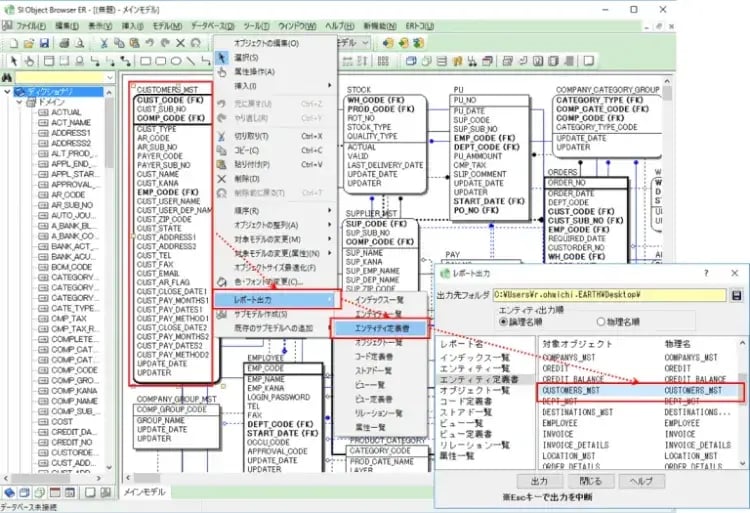The image size is (750, 513).
Task: Open the データベース menu in menu bar
Action: 212,23
